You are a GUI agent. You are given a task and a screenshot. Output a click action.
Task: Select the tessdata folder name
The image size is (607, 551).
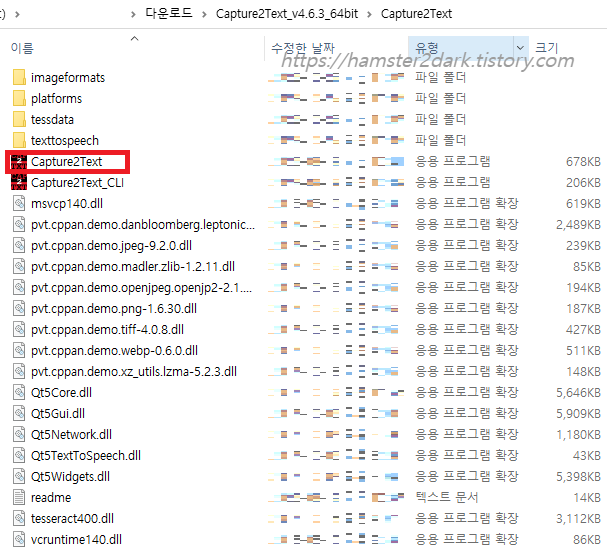(52, 119)
